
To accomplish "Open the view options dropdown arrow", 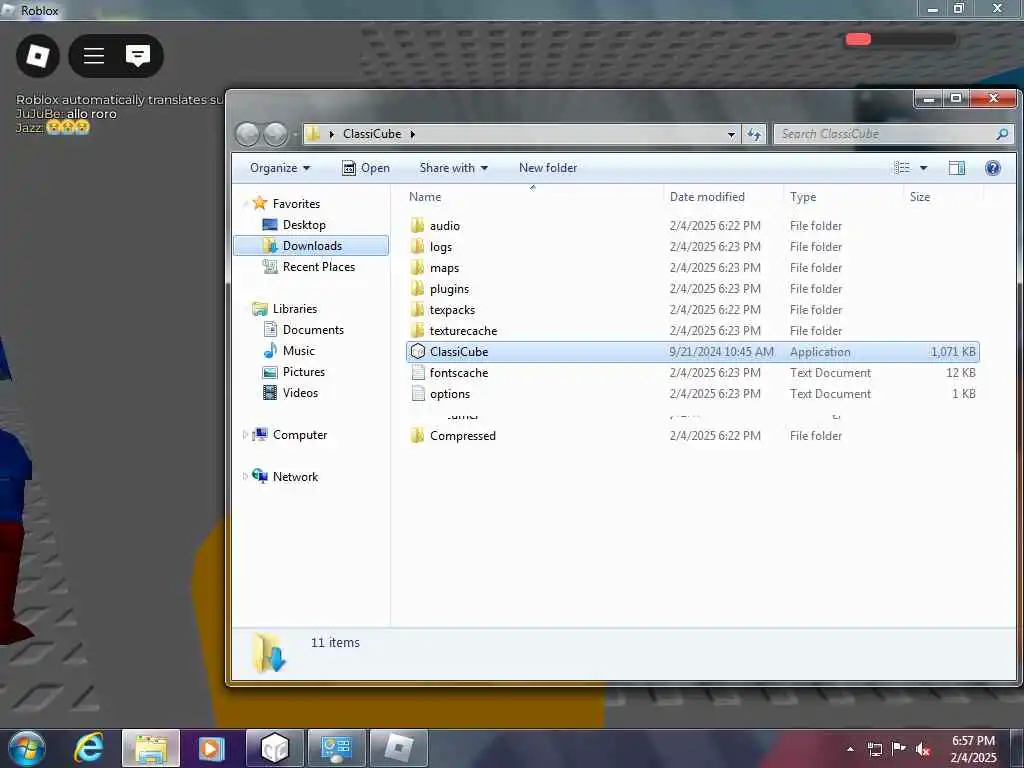I will 923,168.
